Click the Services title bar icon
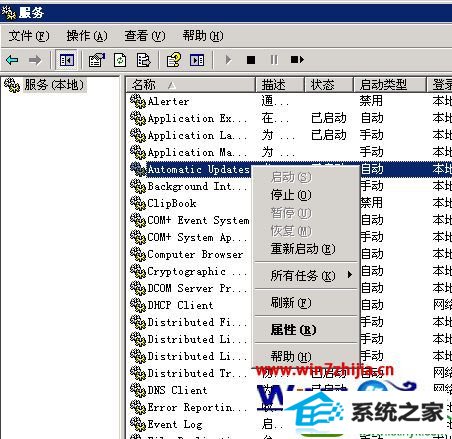452x439 pixels. click(x=9, y=13)
